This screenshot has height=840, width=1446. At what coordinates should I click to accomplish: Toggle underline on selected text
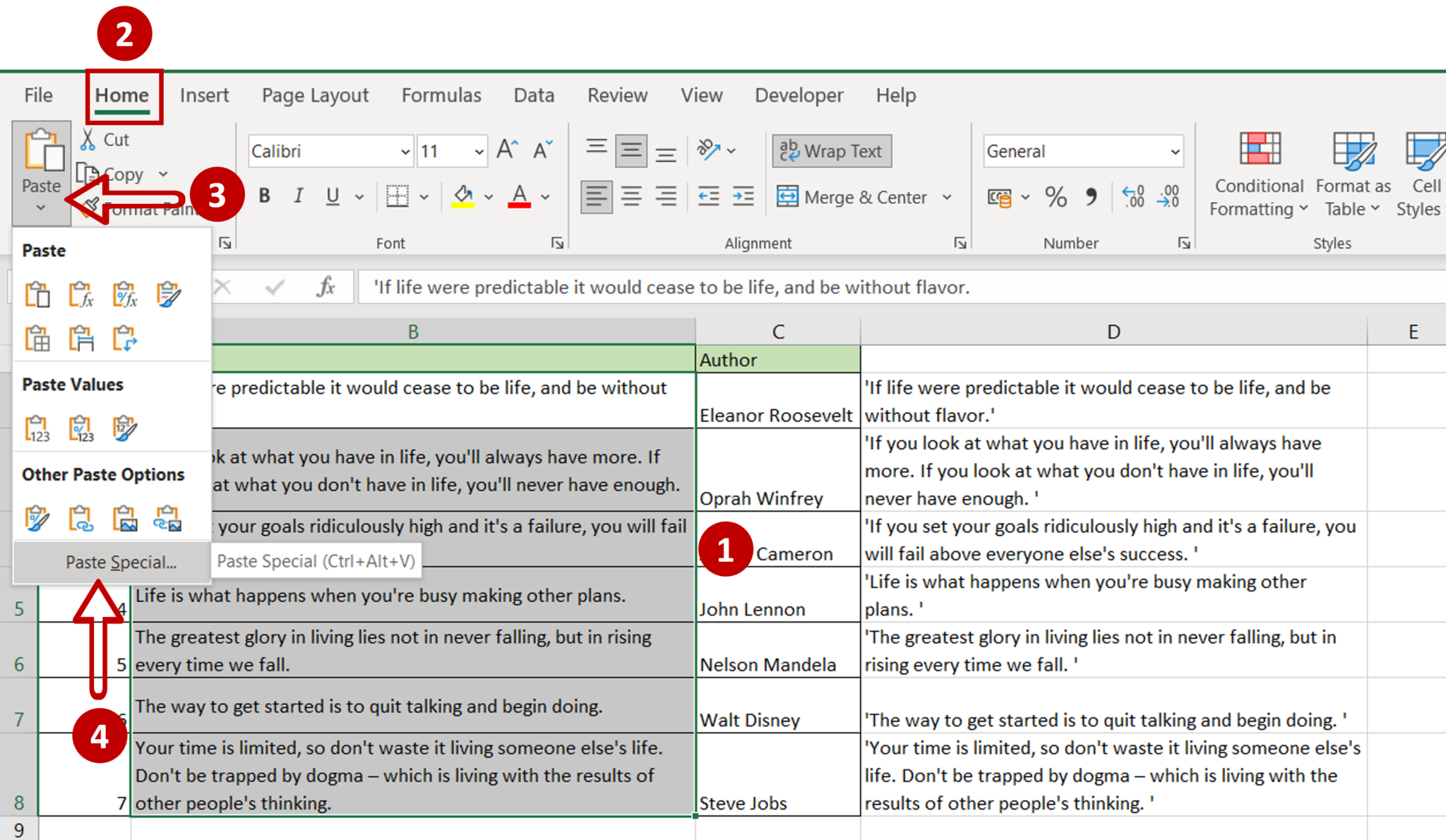[x=330, y=196]
